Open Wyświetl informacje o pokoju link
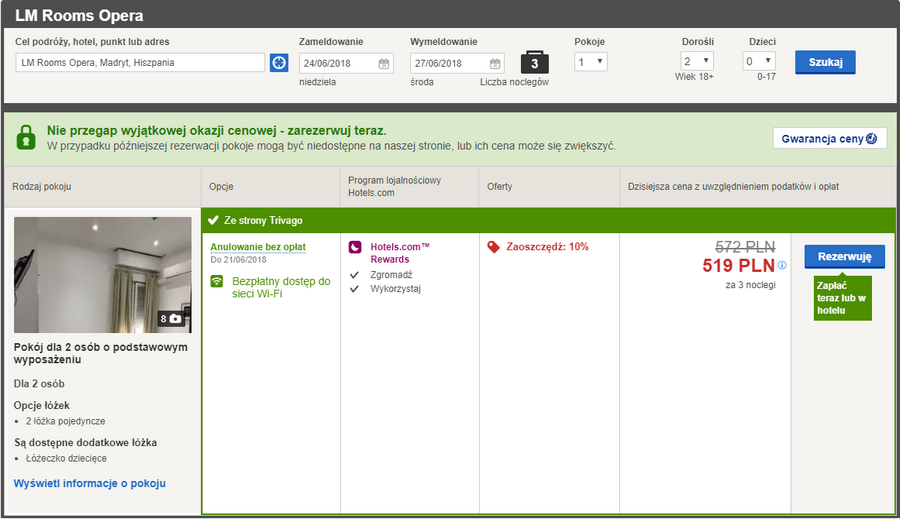Screen dimensions: 900x519 (x=90, y=483)
